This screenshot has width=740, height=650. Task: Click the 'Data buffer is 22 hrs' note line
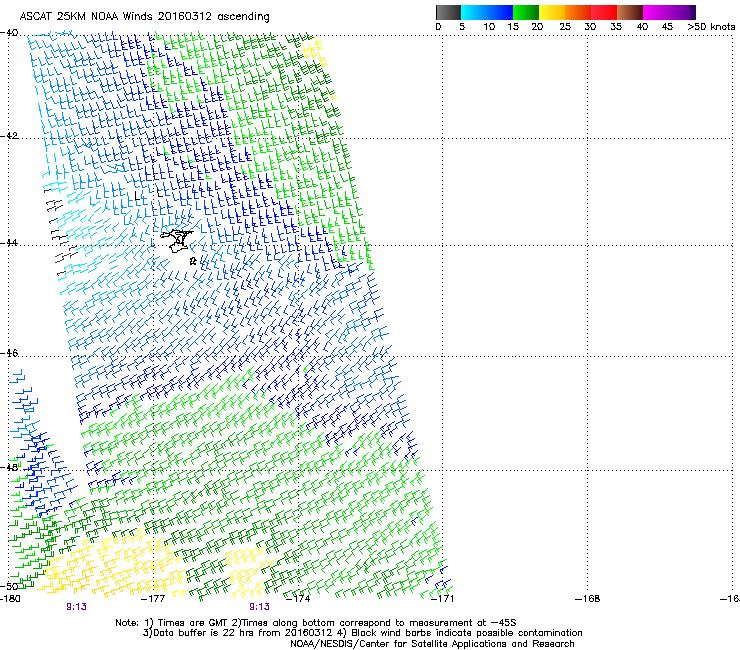point(362,633)
